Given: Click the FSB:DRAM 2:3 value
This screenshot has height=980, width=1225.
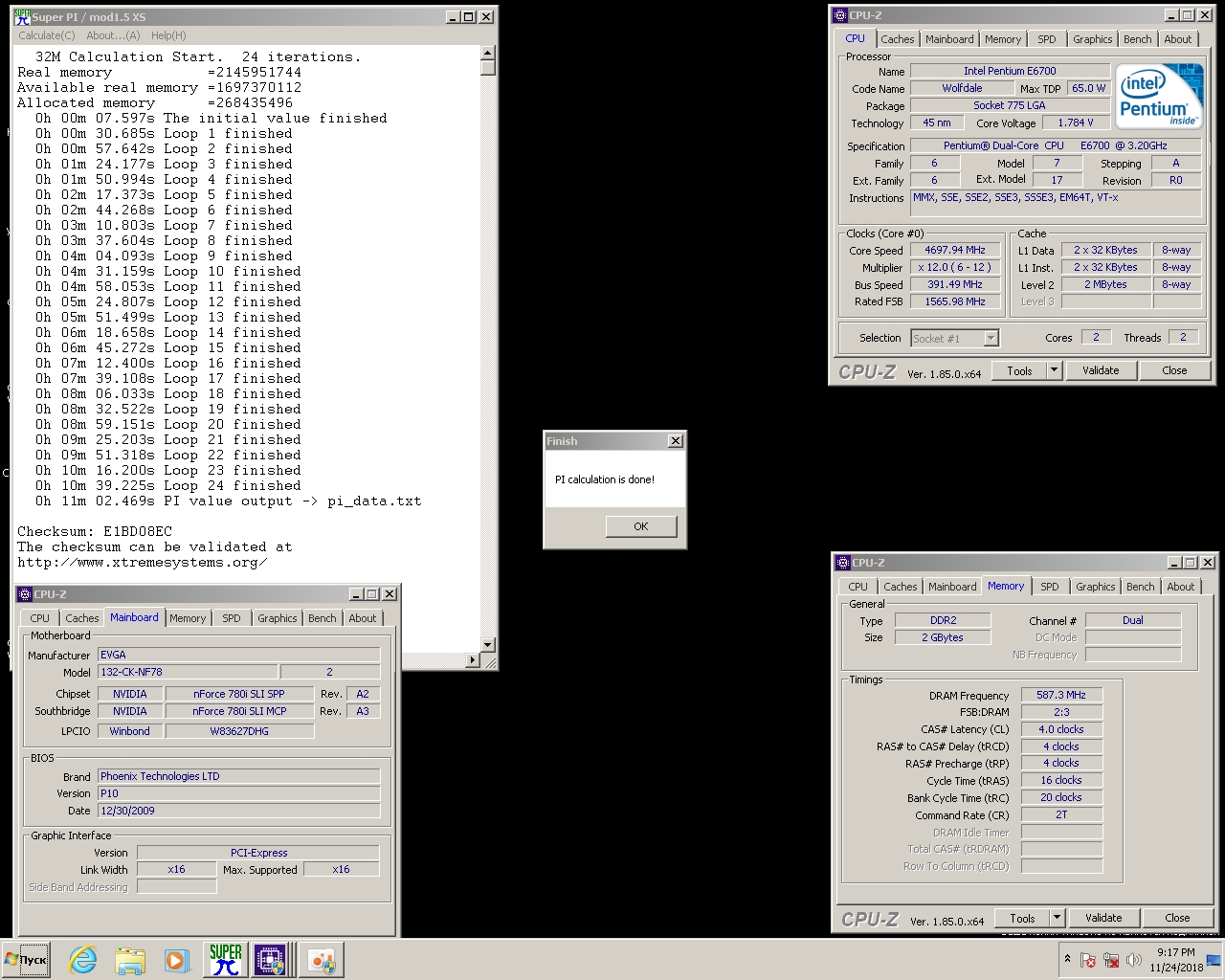Looking at the screenshot, I should pyautogui.click(x=1061, y=712).
